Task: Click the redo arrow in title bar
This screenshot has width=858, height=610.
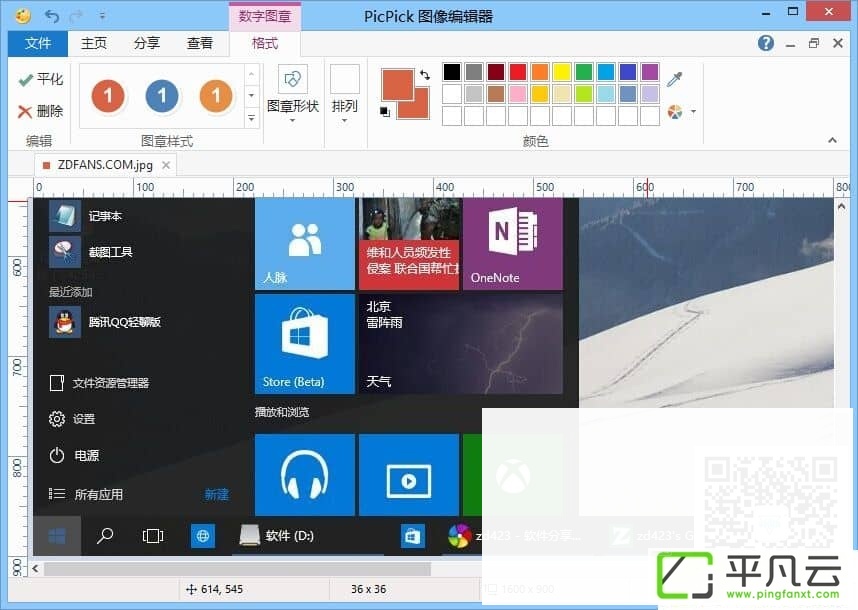Action: (x=76, y=16)
